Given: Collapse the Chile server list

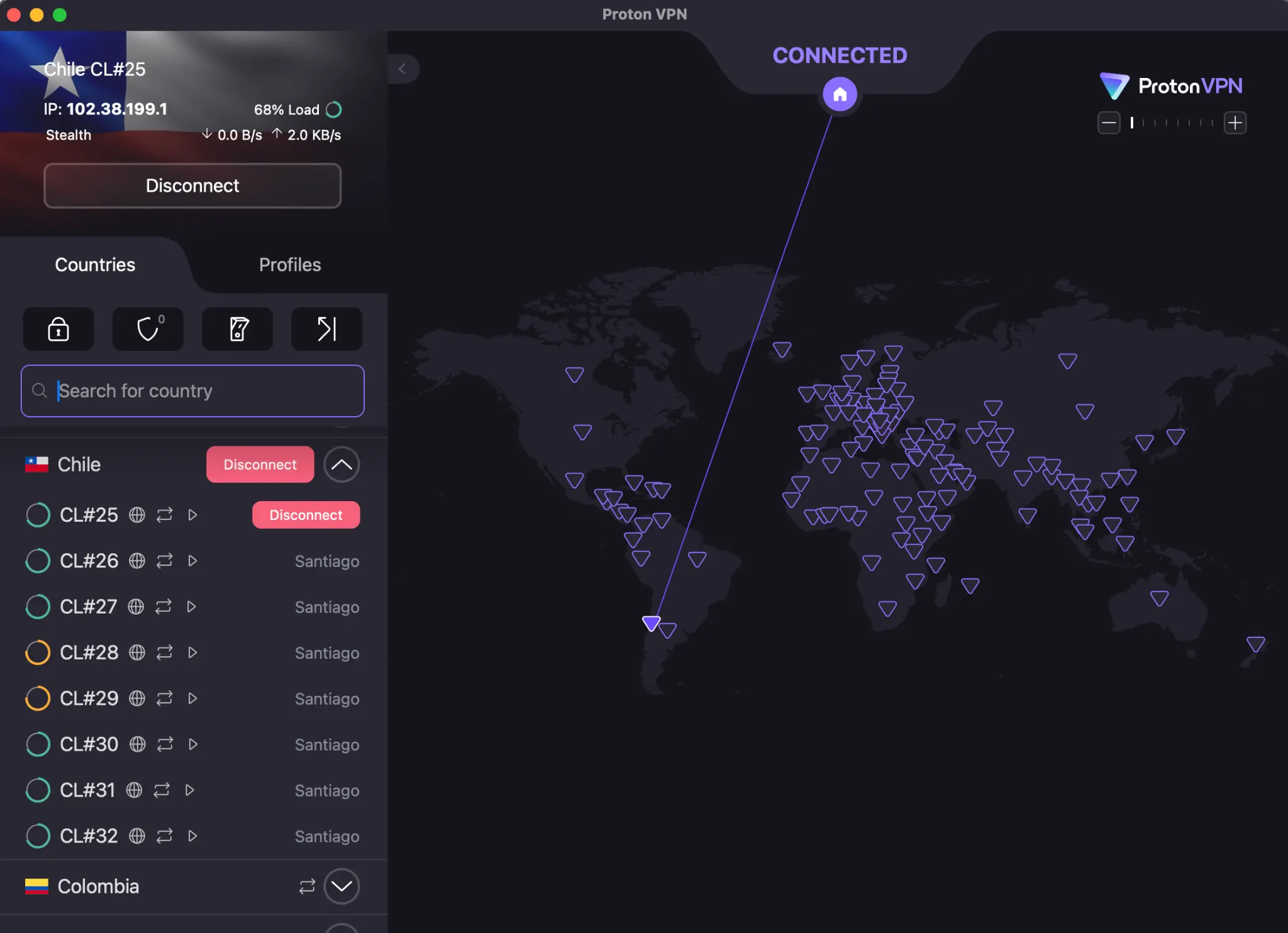Looking at the screenshot, I should (341, 464).
